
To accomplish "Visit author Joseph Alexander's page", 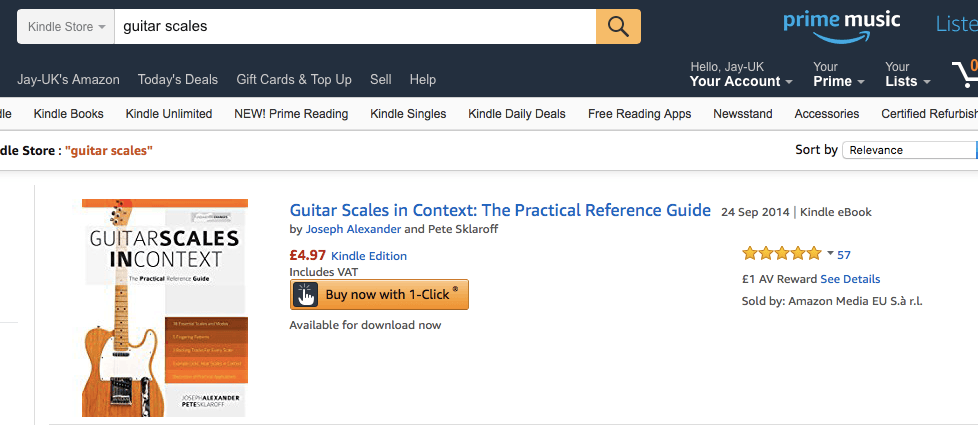I will (x=346, y=229).
